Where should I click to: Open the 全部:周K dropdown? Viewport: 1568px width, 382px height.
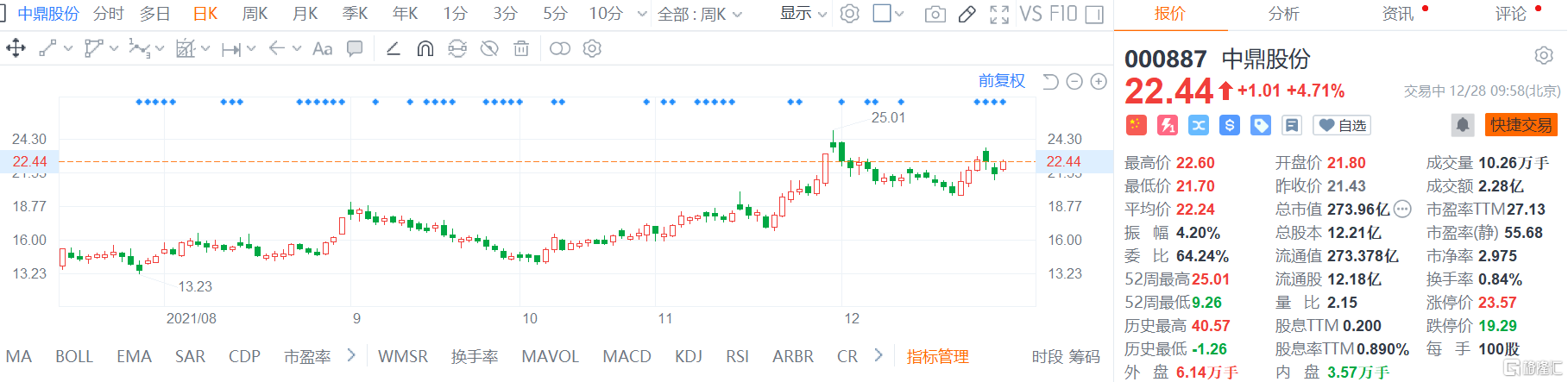700,14
